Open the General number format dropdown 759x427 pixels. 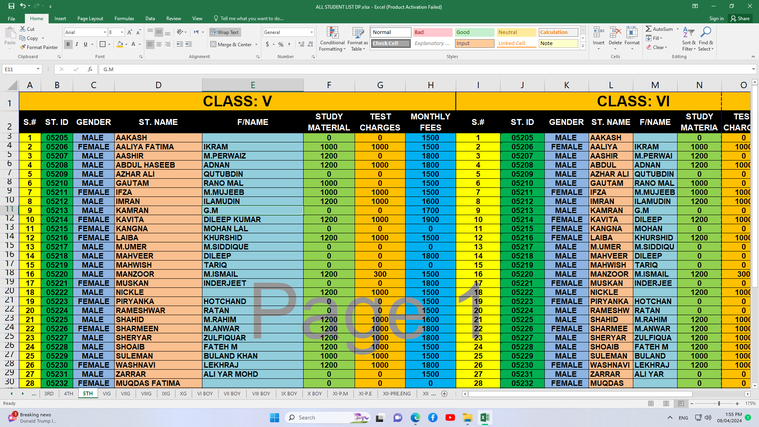pos(311,32)
